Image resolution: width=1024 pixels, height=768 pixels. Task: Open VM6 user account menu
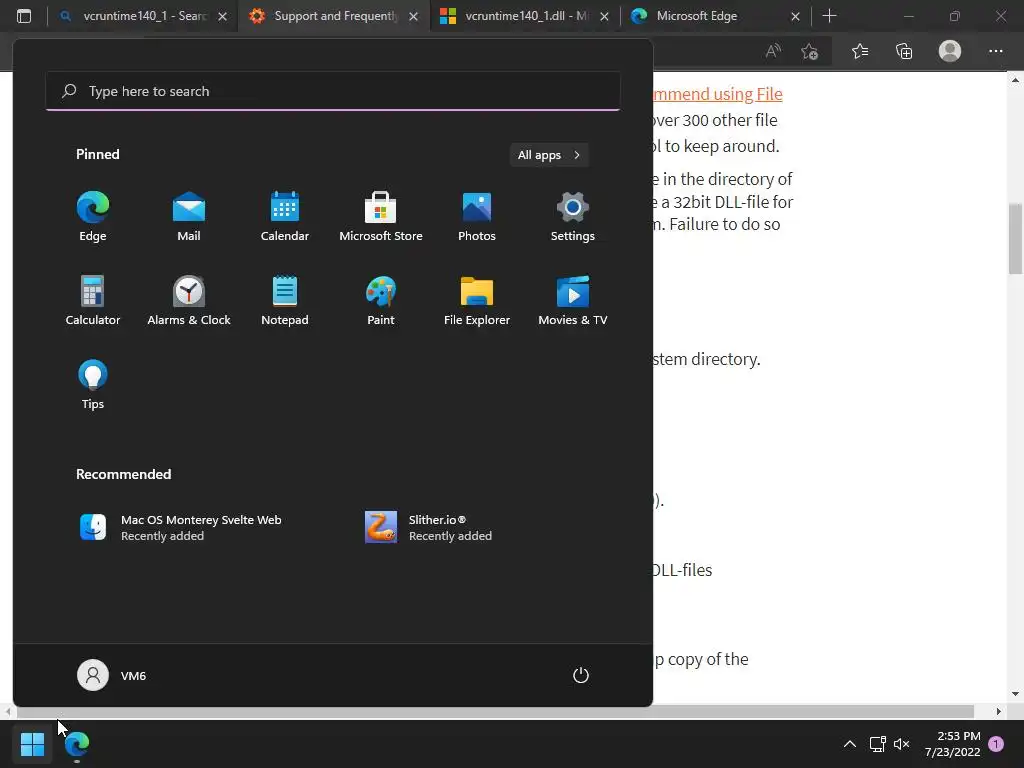[112, 675]
